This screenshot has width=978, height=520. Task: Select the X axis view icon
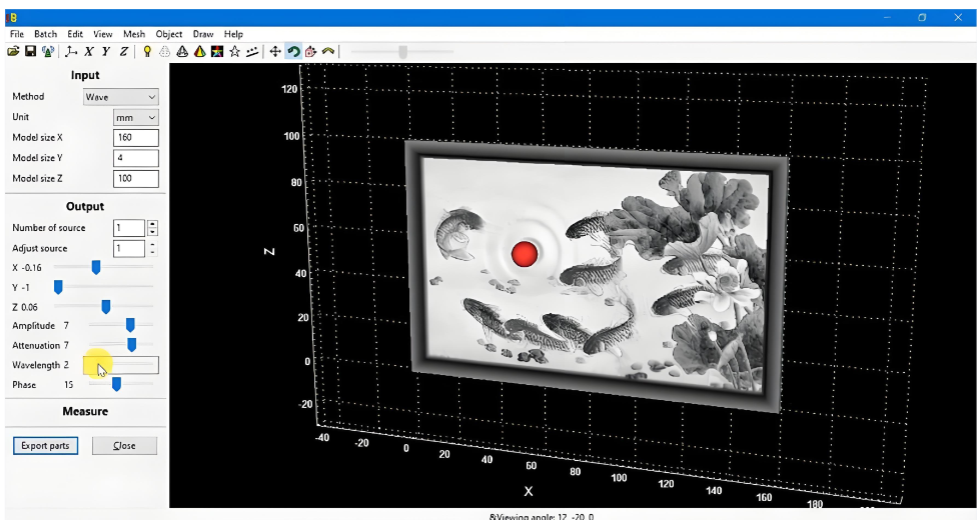(89, 51)
